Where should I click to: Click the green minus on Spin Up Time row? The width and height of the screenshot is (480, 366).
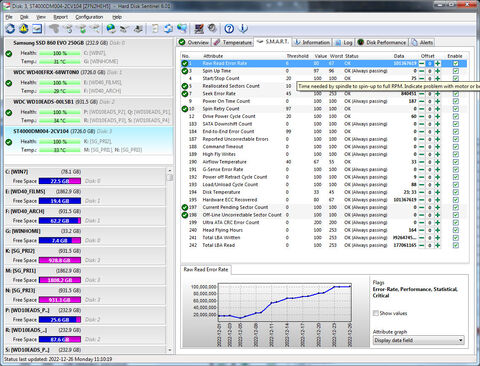click(422, 71)
